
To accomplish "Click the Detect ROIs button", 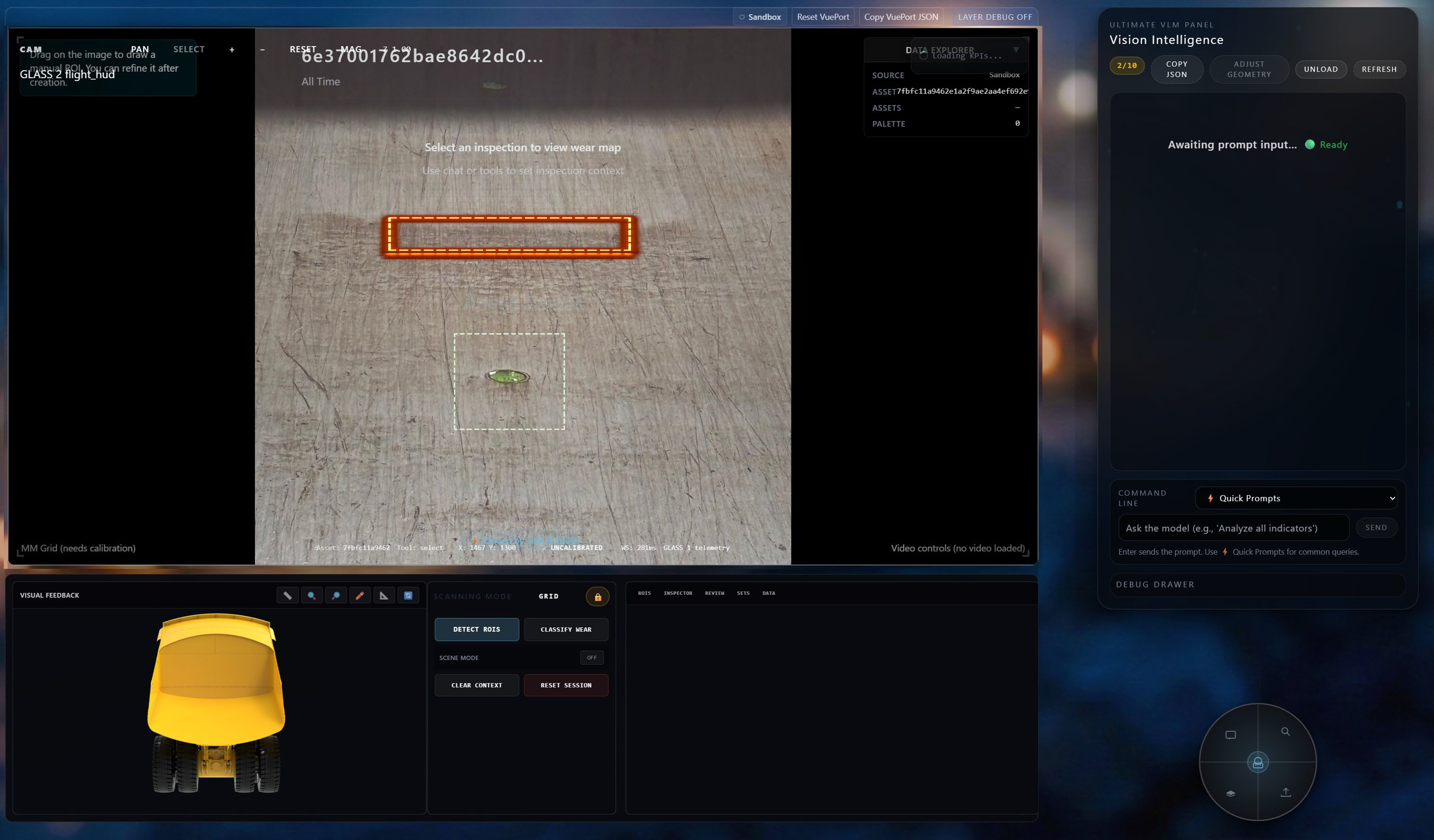I will tap(476, 629).
